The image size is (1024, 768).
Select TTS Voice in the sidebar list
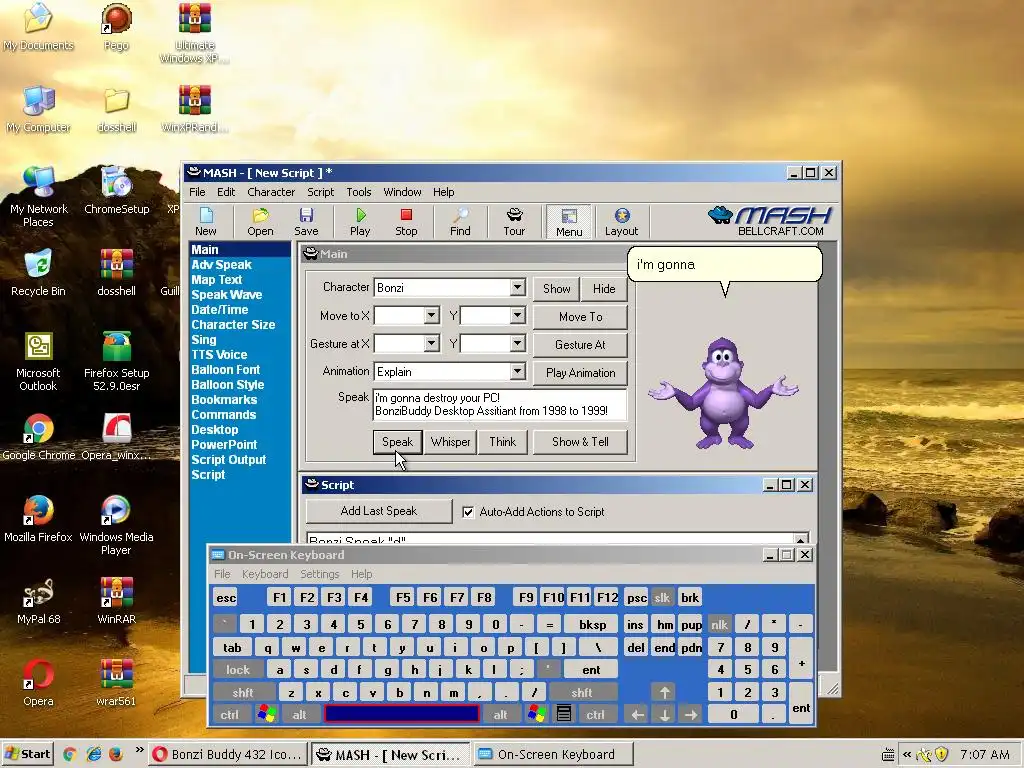point(219,355)
